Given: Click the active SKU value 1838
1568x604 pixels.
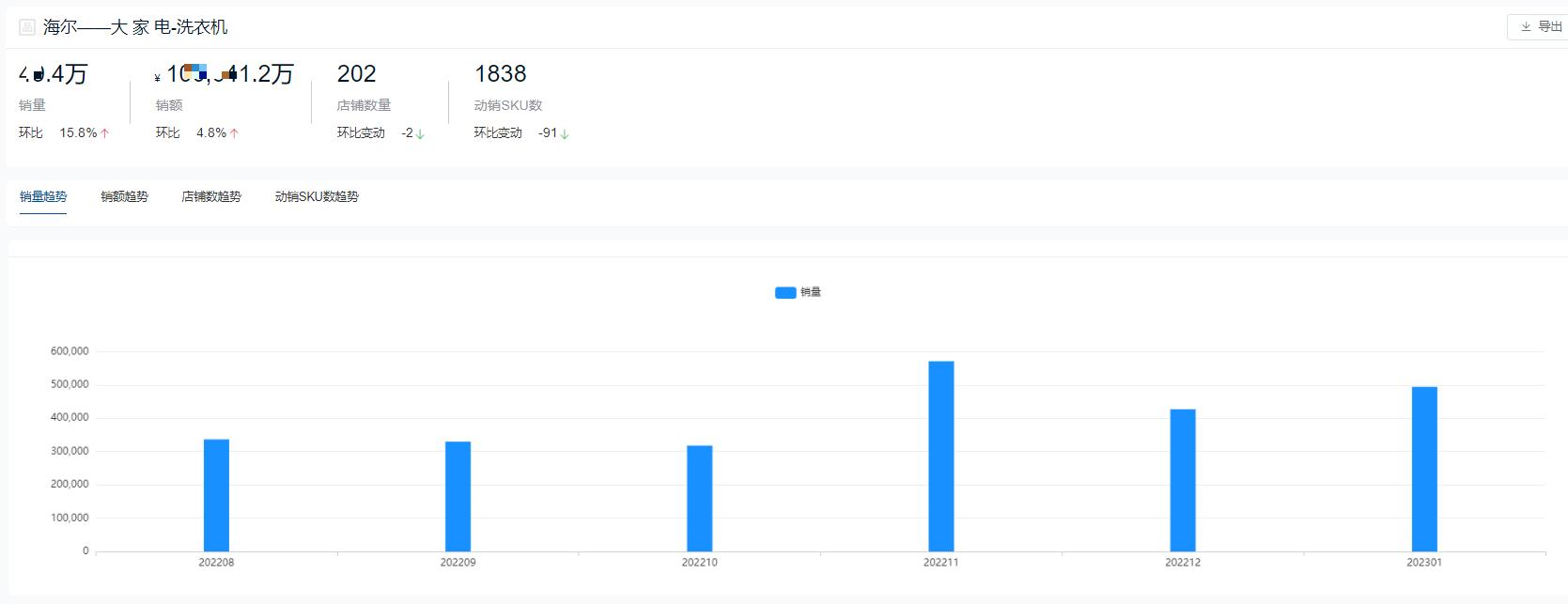Looking at the screenshot, I should pos(501,73).
